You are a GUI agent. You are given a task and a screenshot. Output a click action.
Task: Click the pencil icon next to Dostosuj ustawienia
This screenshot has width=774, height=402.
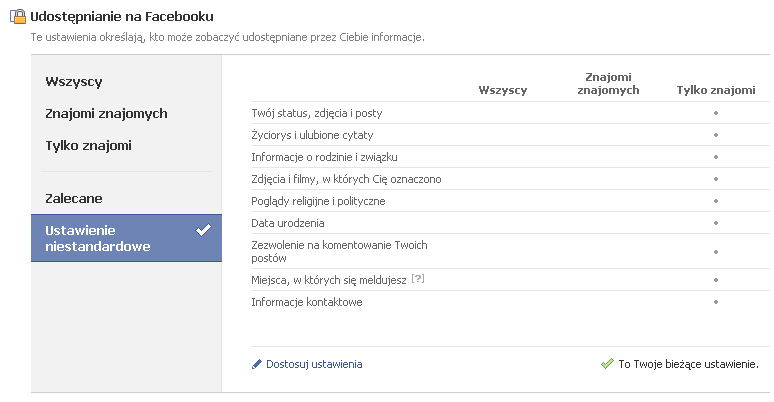[x=257, y=364]
